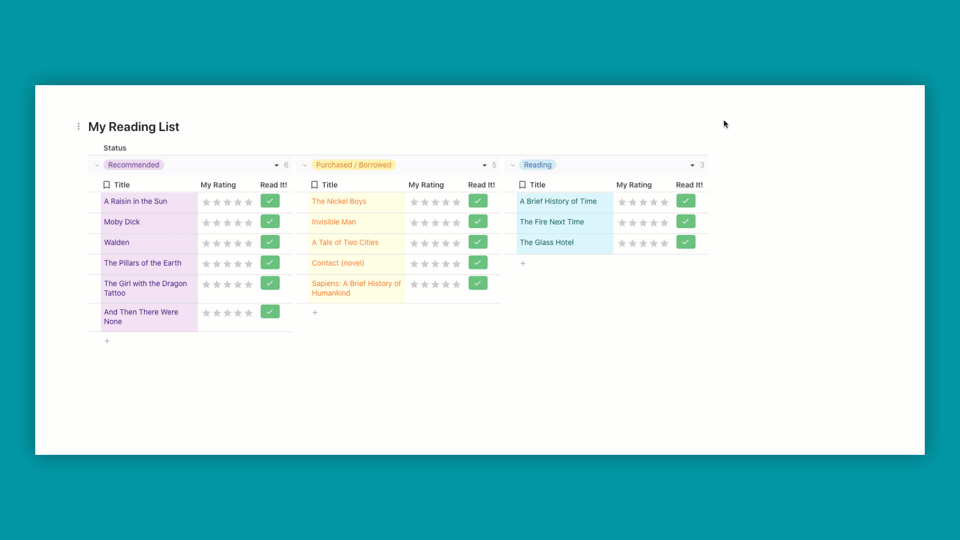Select The Pillars of the Earth cell
960x540 pixels.
[149, 264]
